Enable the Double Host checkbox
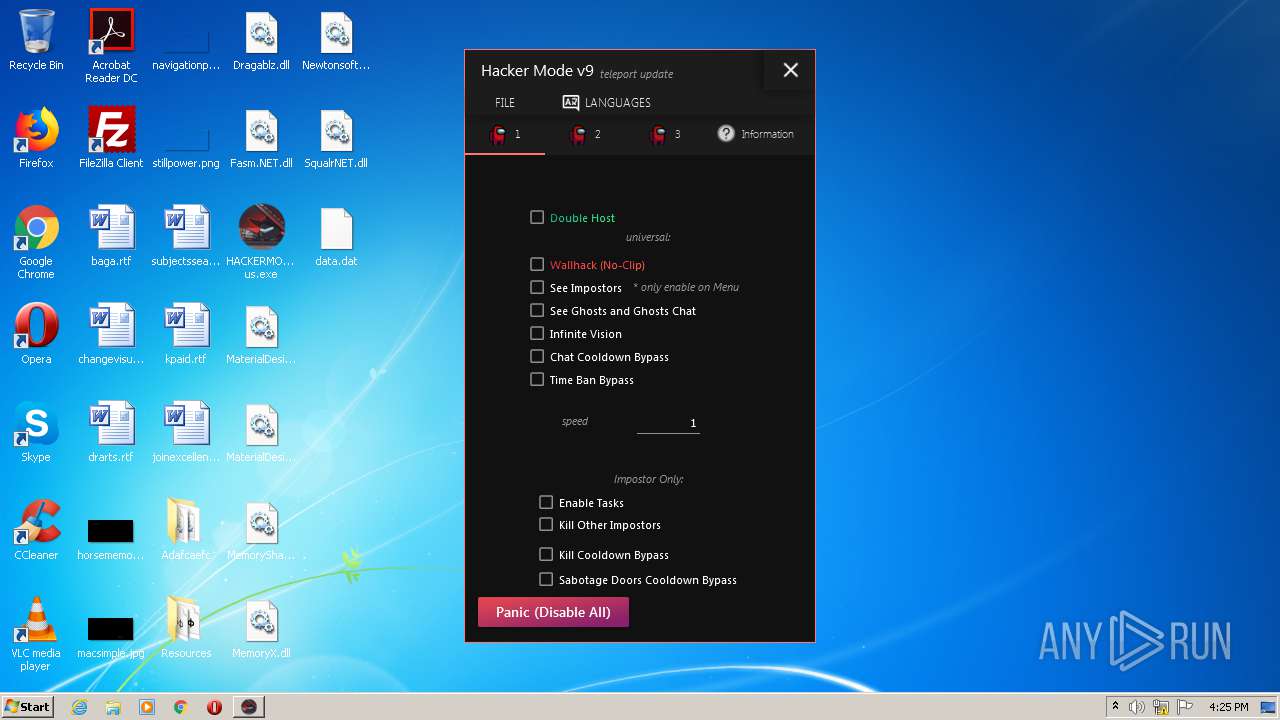 537,217
